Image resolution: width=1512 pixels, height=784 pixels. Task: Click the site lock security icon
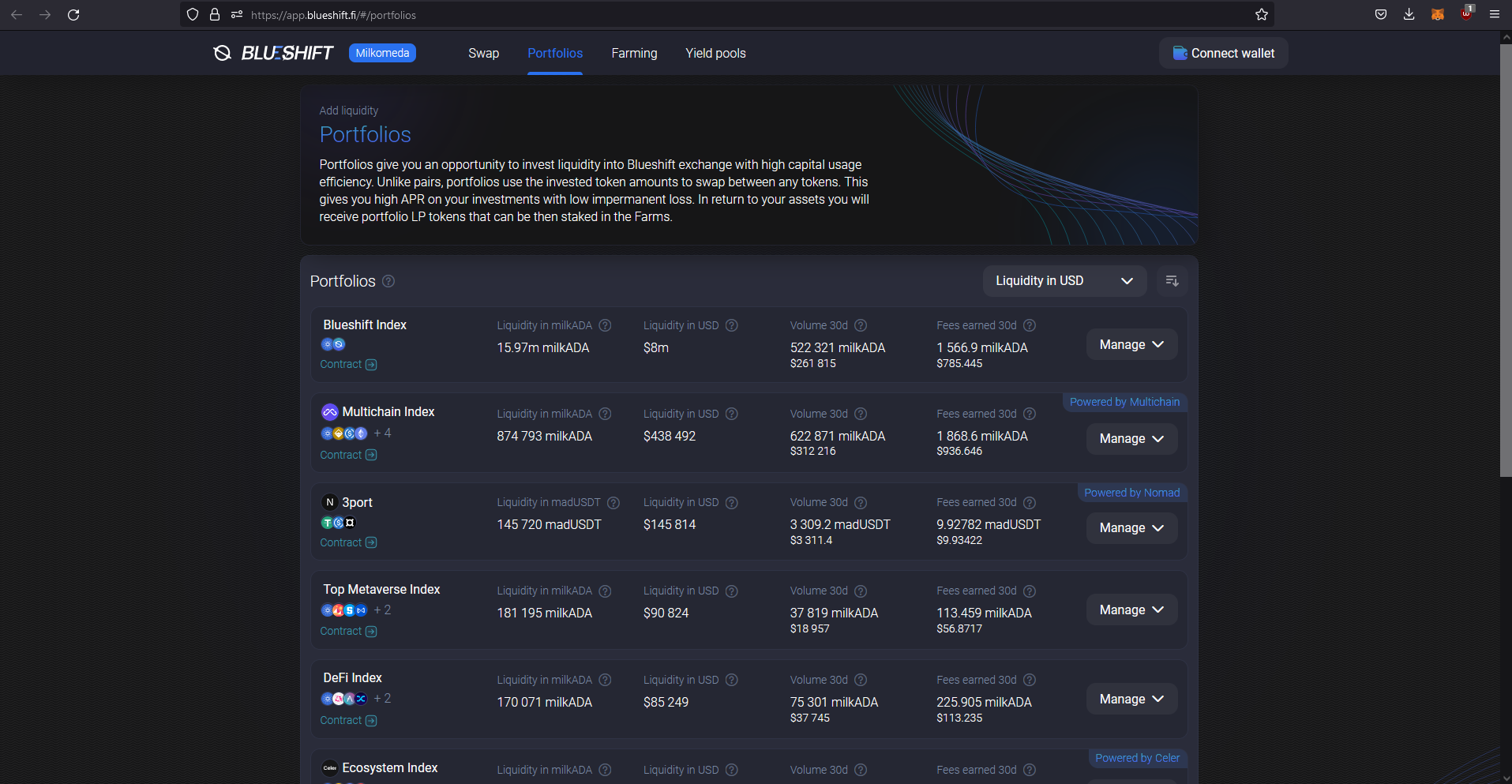point(215,15)
